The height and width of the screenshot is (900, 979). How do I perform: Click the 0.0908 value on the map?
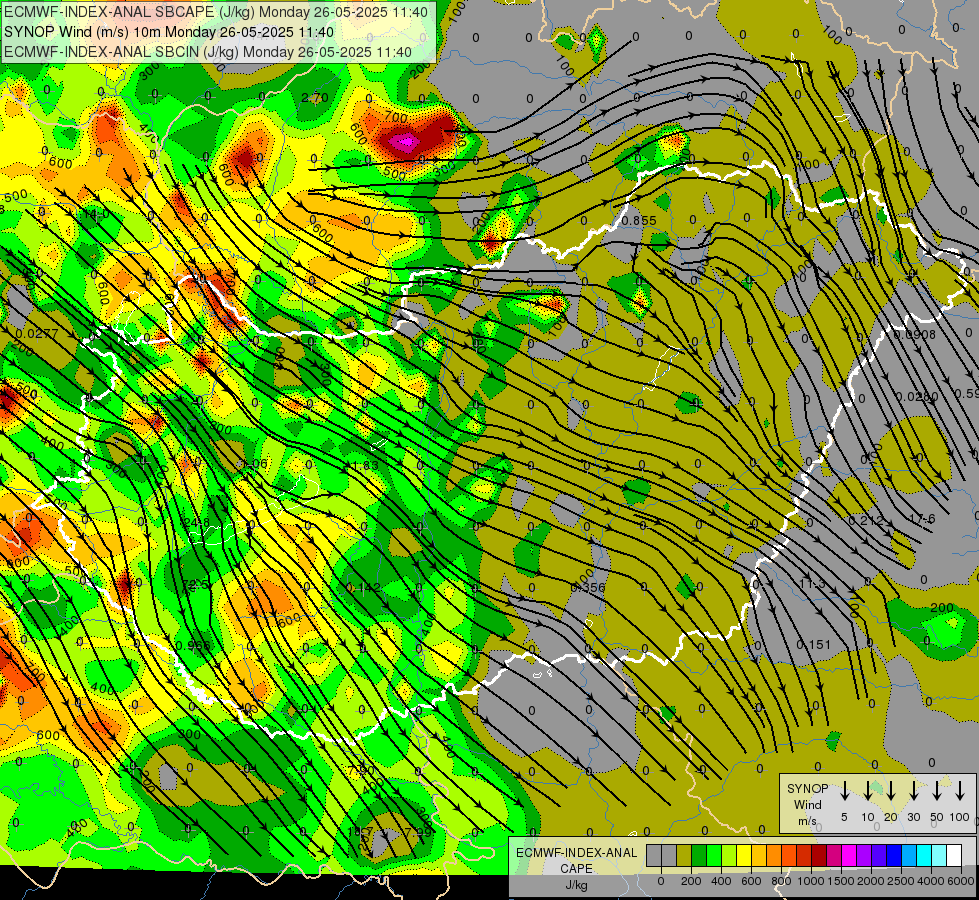click(x=915, y=335)
